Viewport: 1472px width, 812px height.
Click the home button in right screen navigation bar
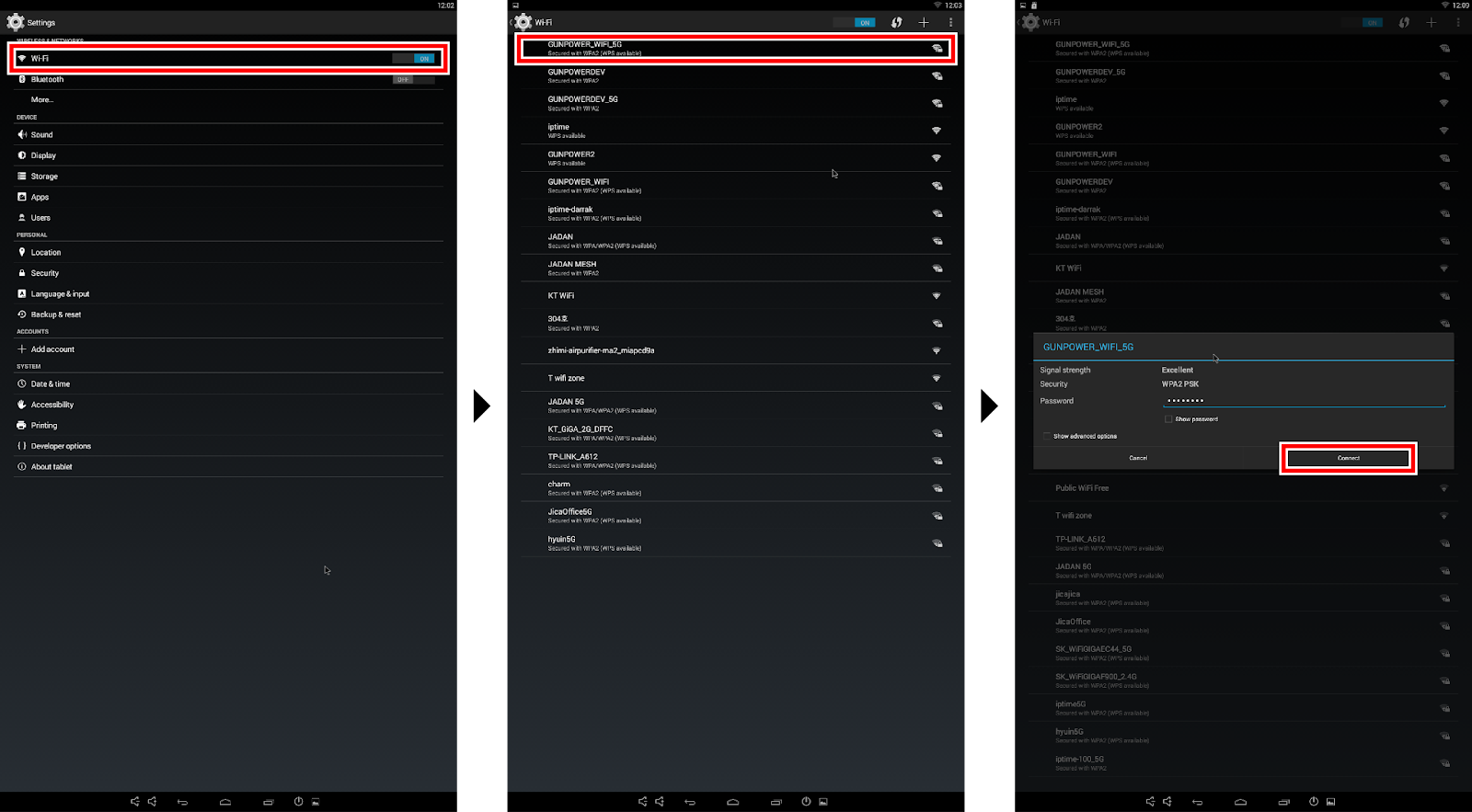1240,802
